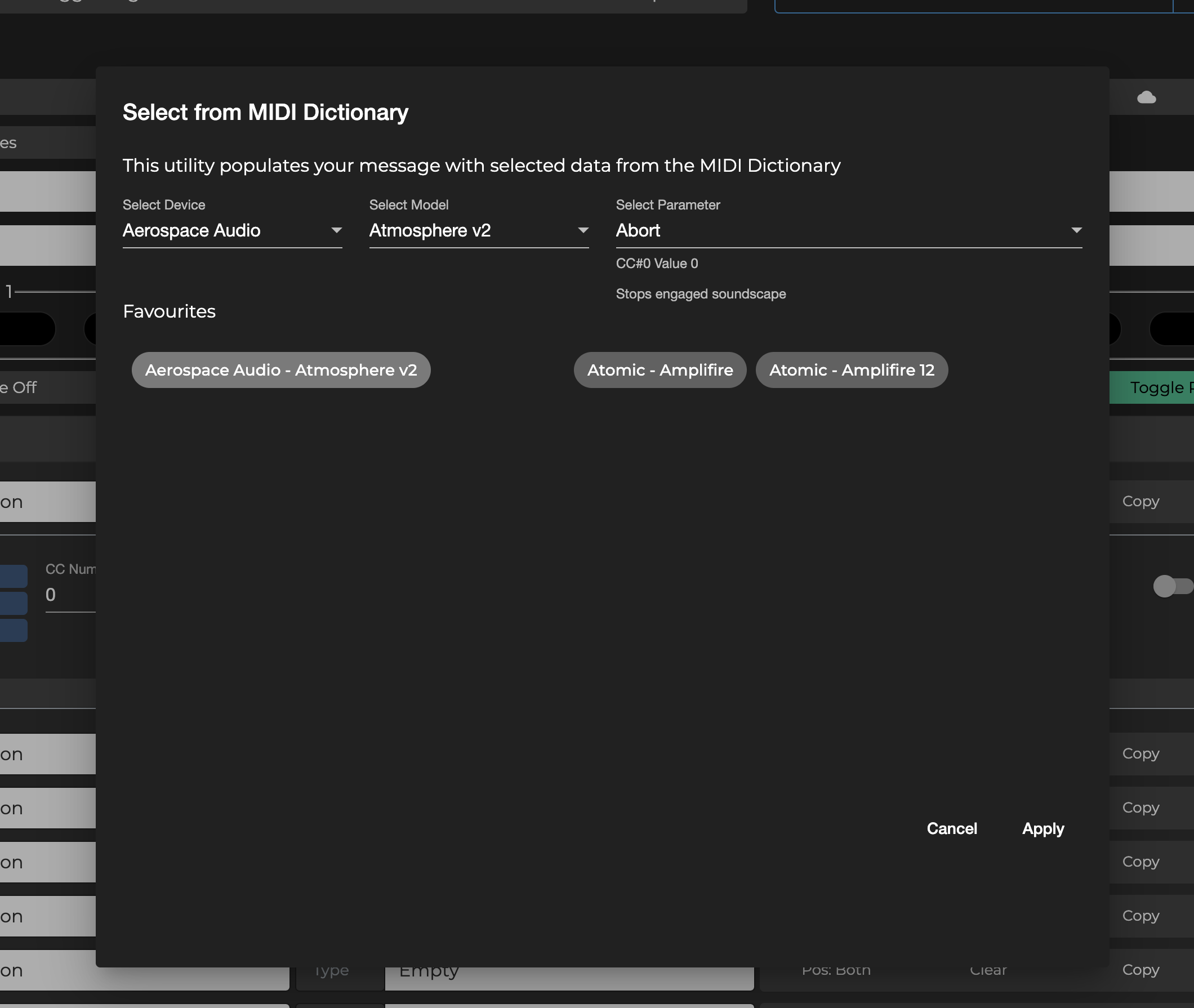The height and width of the screenshot is (1008, 1194).
Task: Open the Select Parameter dropdown
Action: pyautogui.click(x=848, y=230)
